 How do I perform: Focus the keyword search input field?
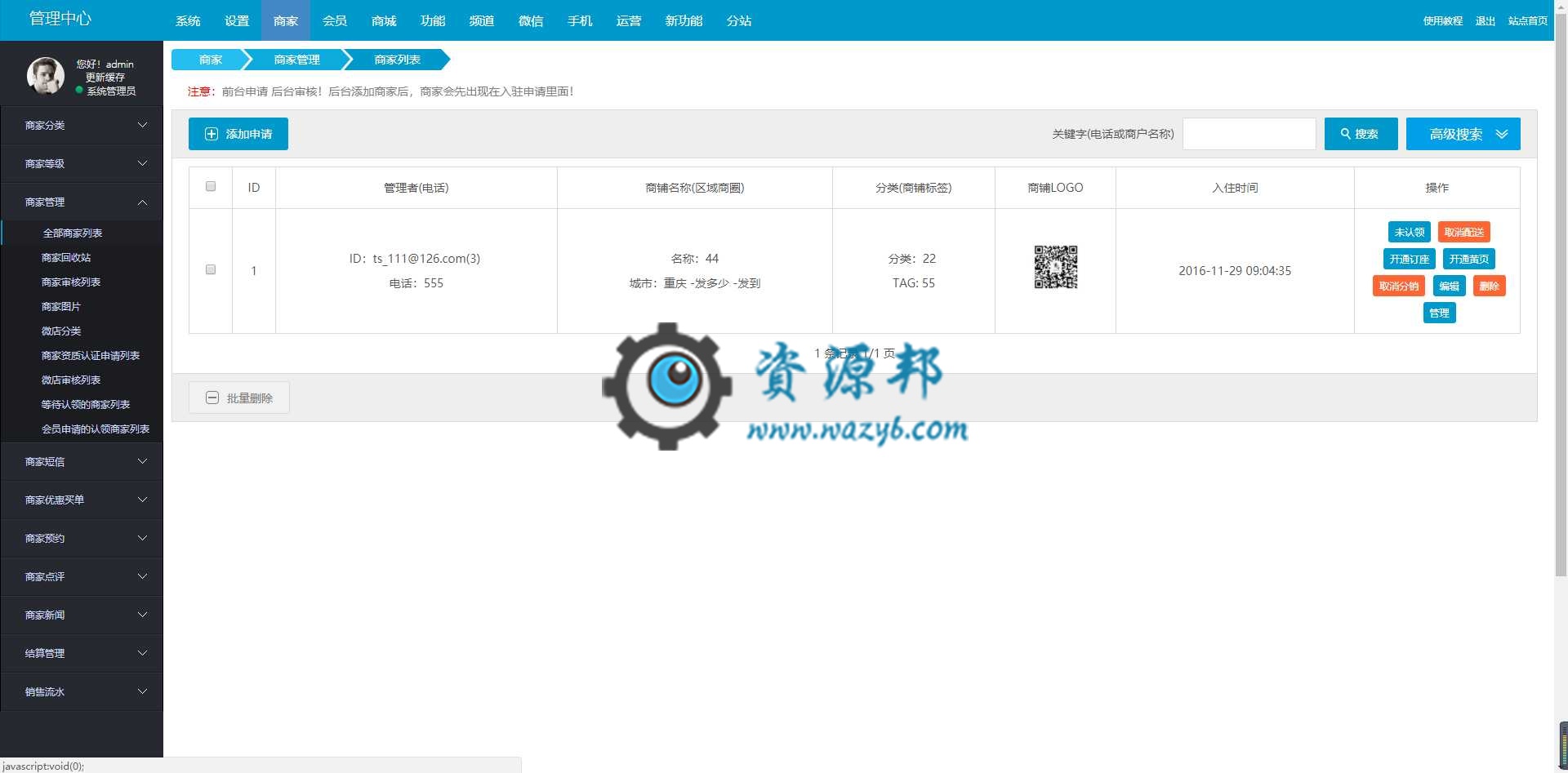1249,134
